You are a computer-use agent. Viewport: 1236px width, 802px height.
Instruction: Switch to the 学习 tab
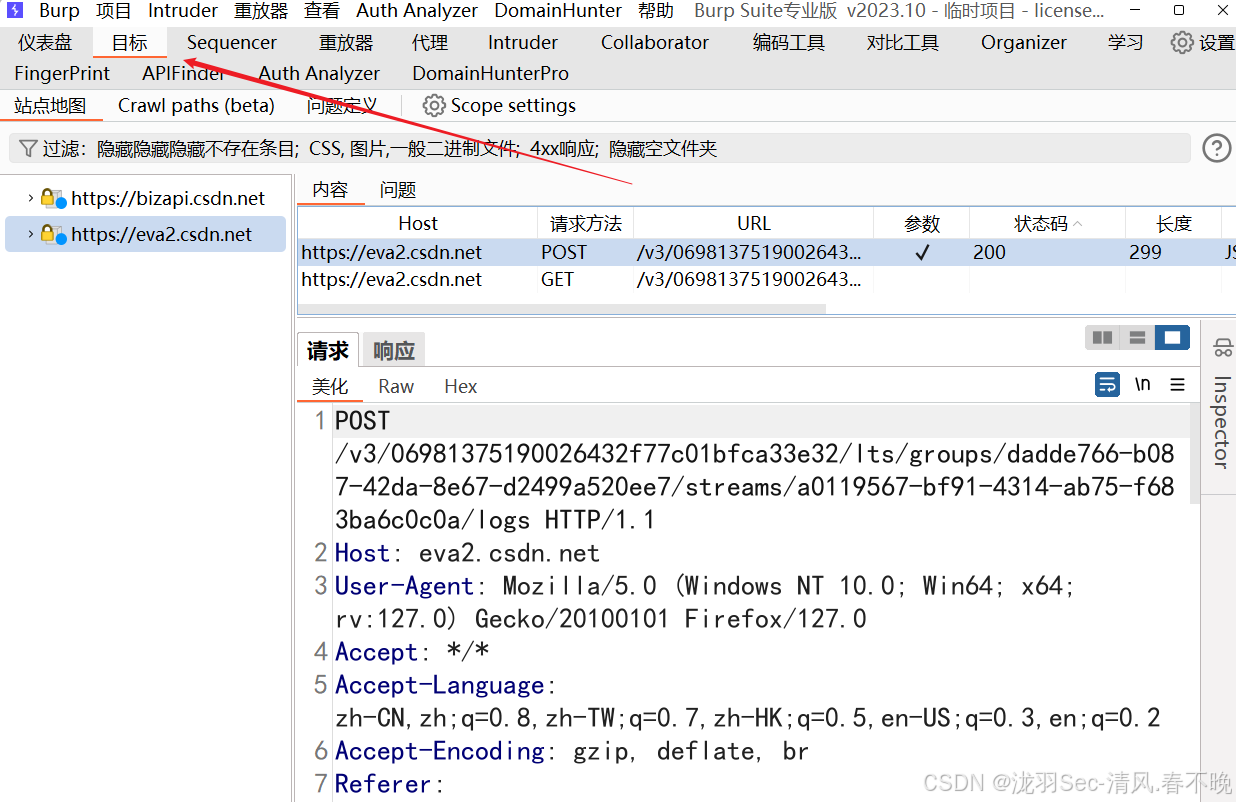point(1126,43)
